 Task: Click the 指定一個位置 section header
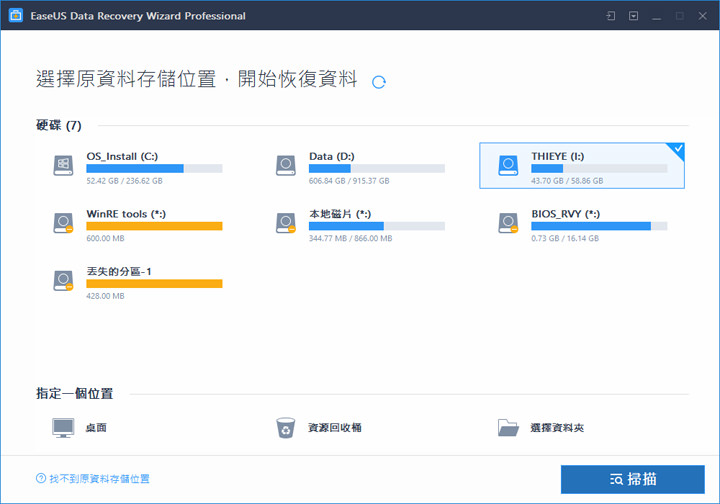74,394
